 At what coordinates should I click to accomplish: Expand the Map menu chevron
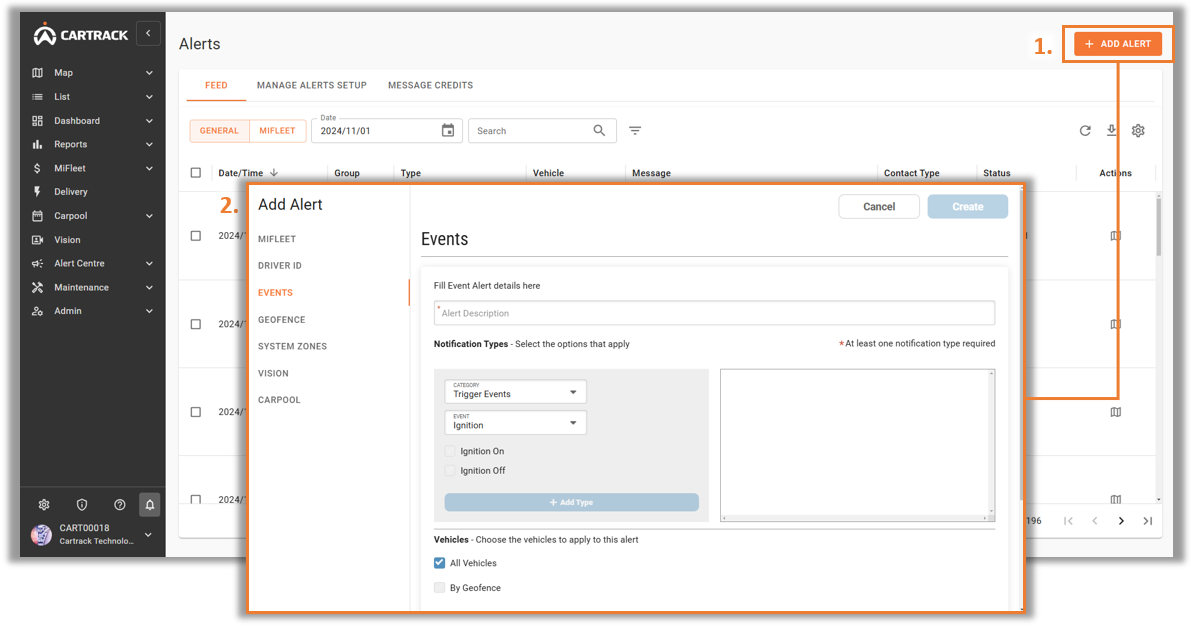[149, 73]
